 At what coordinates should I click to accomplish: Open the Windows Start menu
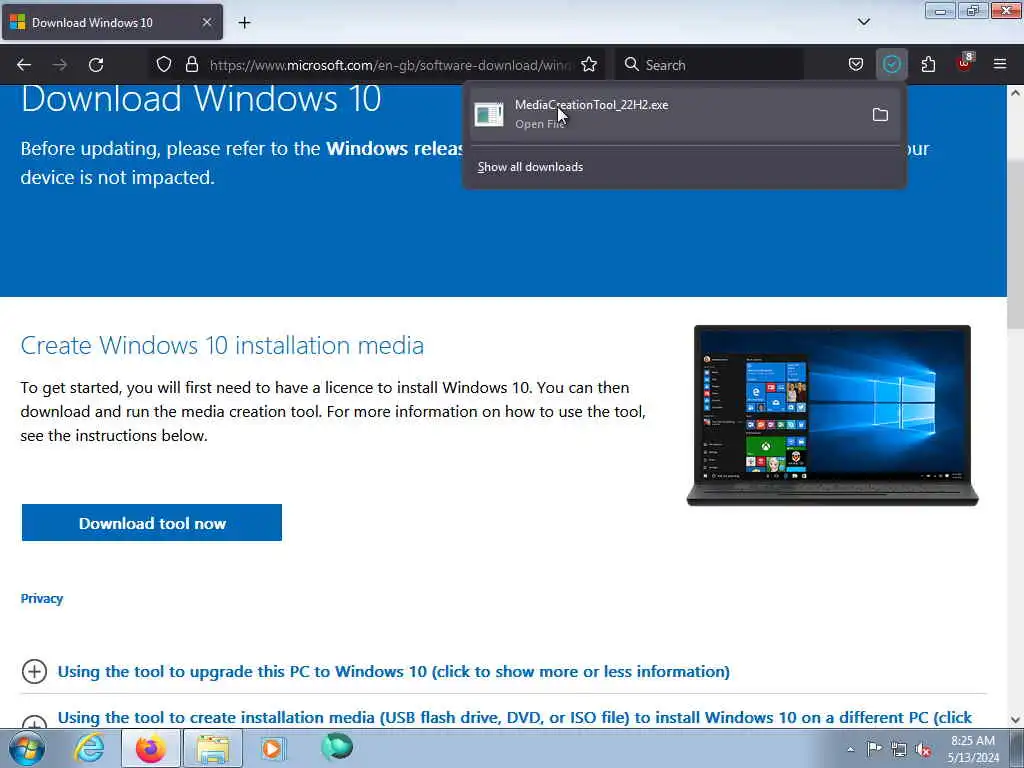(x=27, y=748)
